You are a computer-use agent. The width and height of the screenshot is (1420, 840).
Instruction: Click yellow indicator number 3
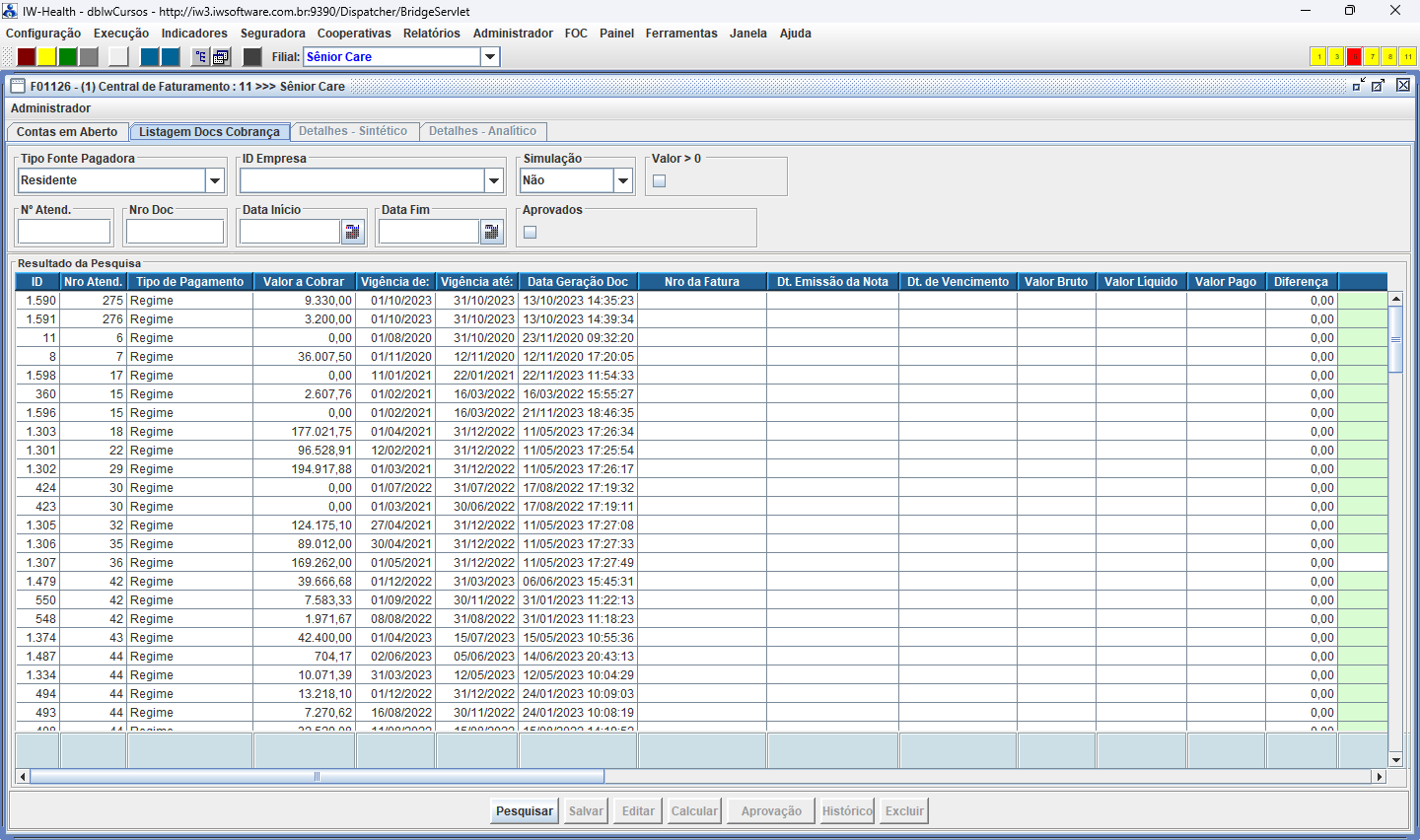(1336, 56)
